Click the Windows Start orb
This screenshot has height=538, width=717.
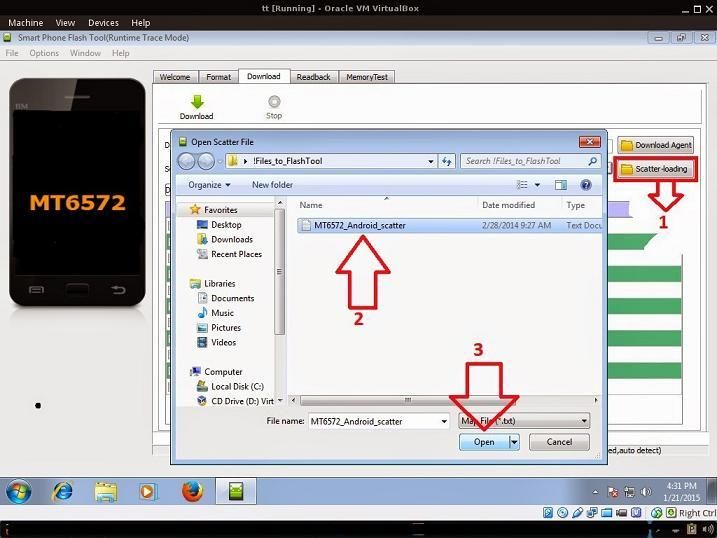tap(19, 492)
